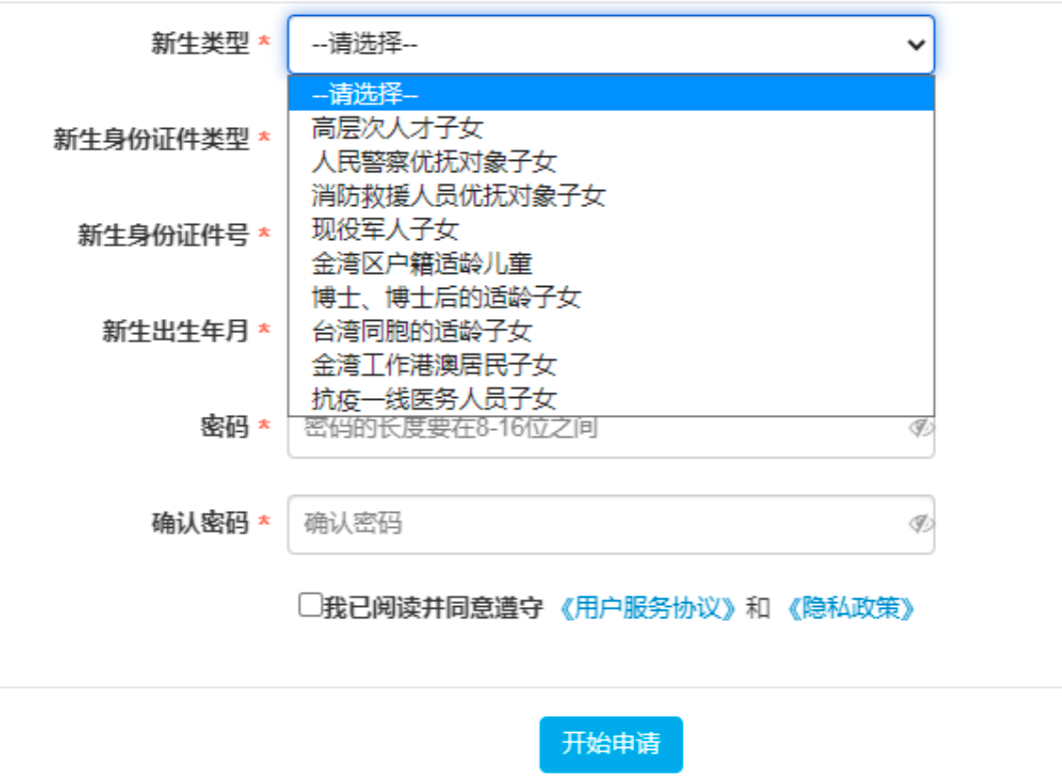Toggle password visibility eye icon in 密码 field
Screen dimensions: 1062x784
(920, 429)
